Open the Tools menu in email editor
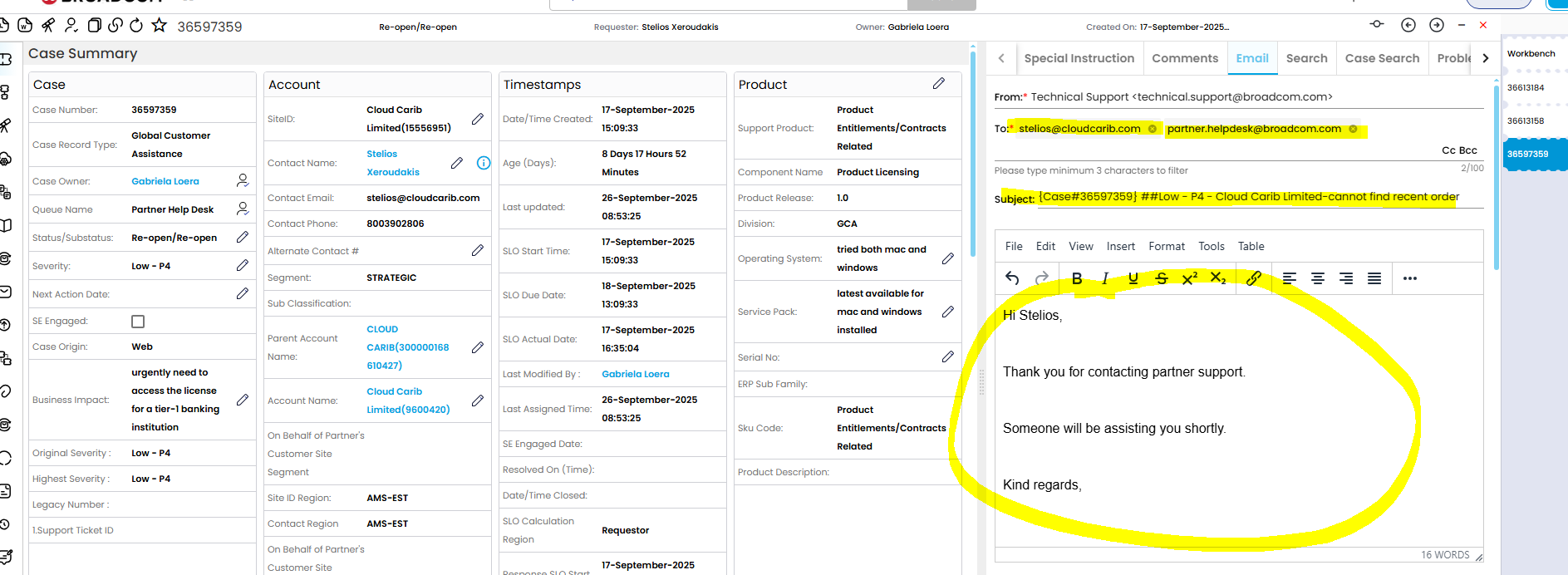 (x=1212, y=246)
